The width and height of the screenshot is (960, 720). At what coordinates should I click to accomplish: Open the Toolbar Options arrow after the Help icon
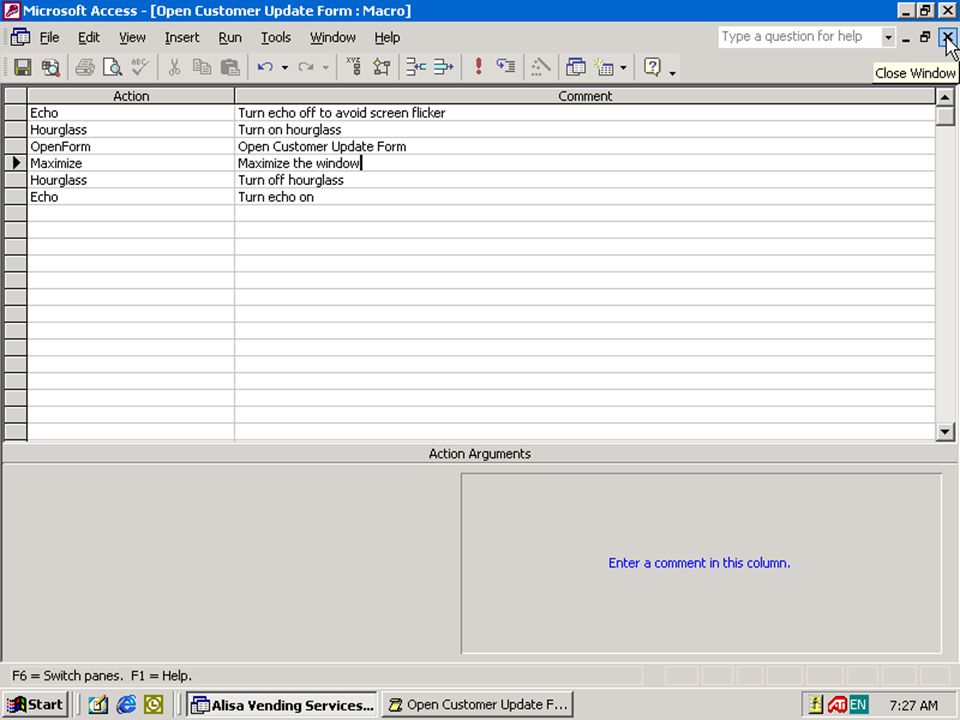672,72
